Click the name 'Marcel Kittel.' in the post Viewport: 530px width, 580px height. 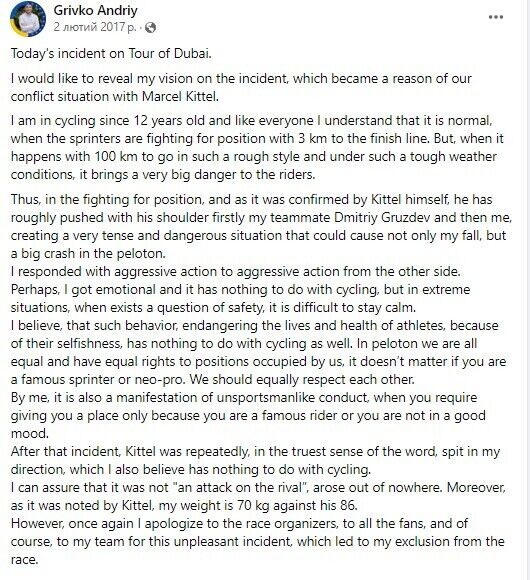pyautogui.click(x=180, y=97)
